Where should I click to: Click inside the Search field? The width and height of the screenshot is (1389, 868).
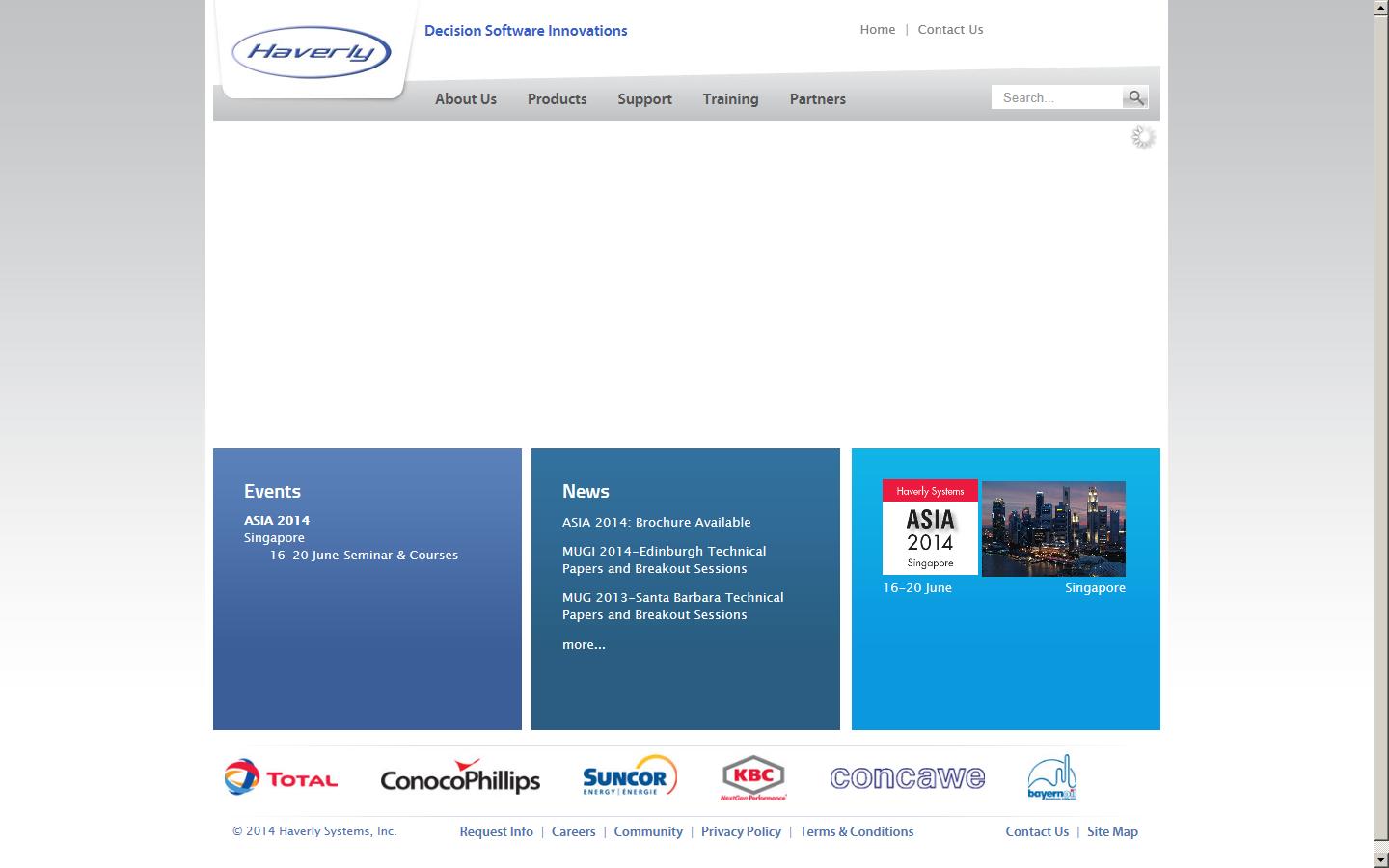click(1051, 96)
